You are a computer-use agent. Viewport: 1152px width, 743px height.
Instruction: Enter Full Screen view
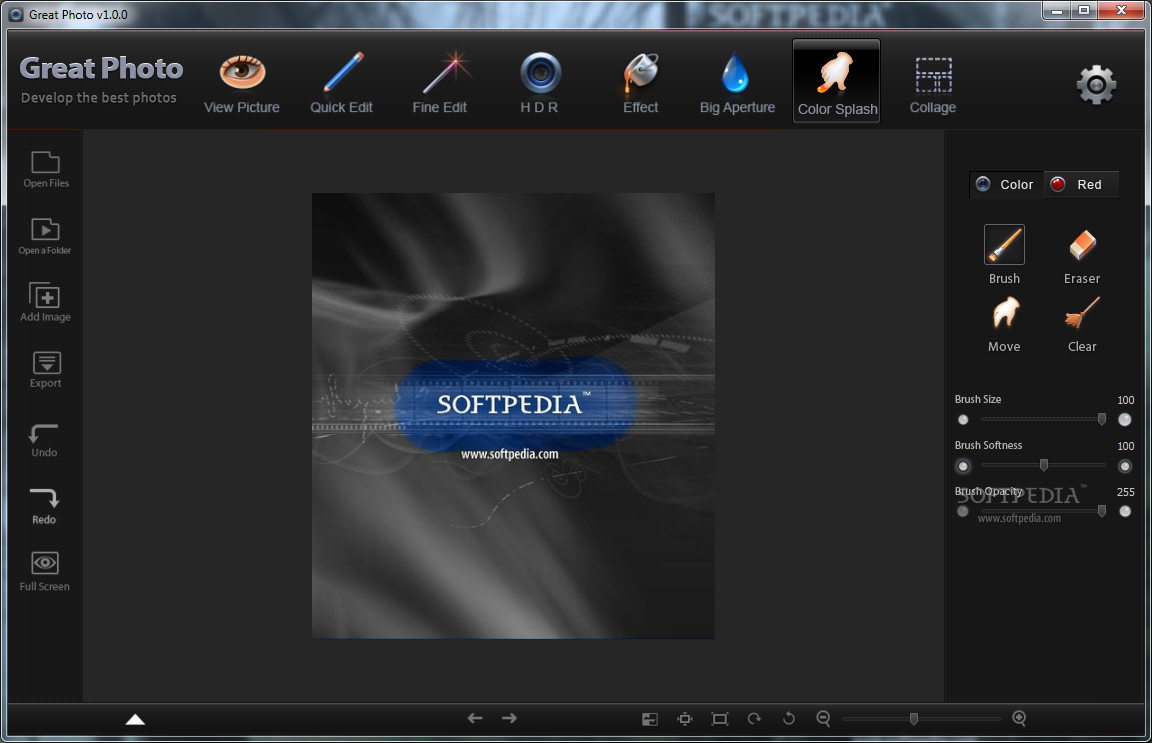(x=45, y=572)
